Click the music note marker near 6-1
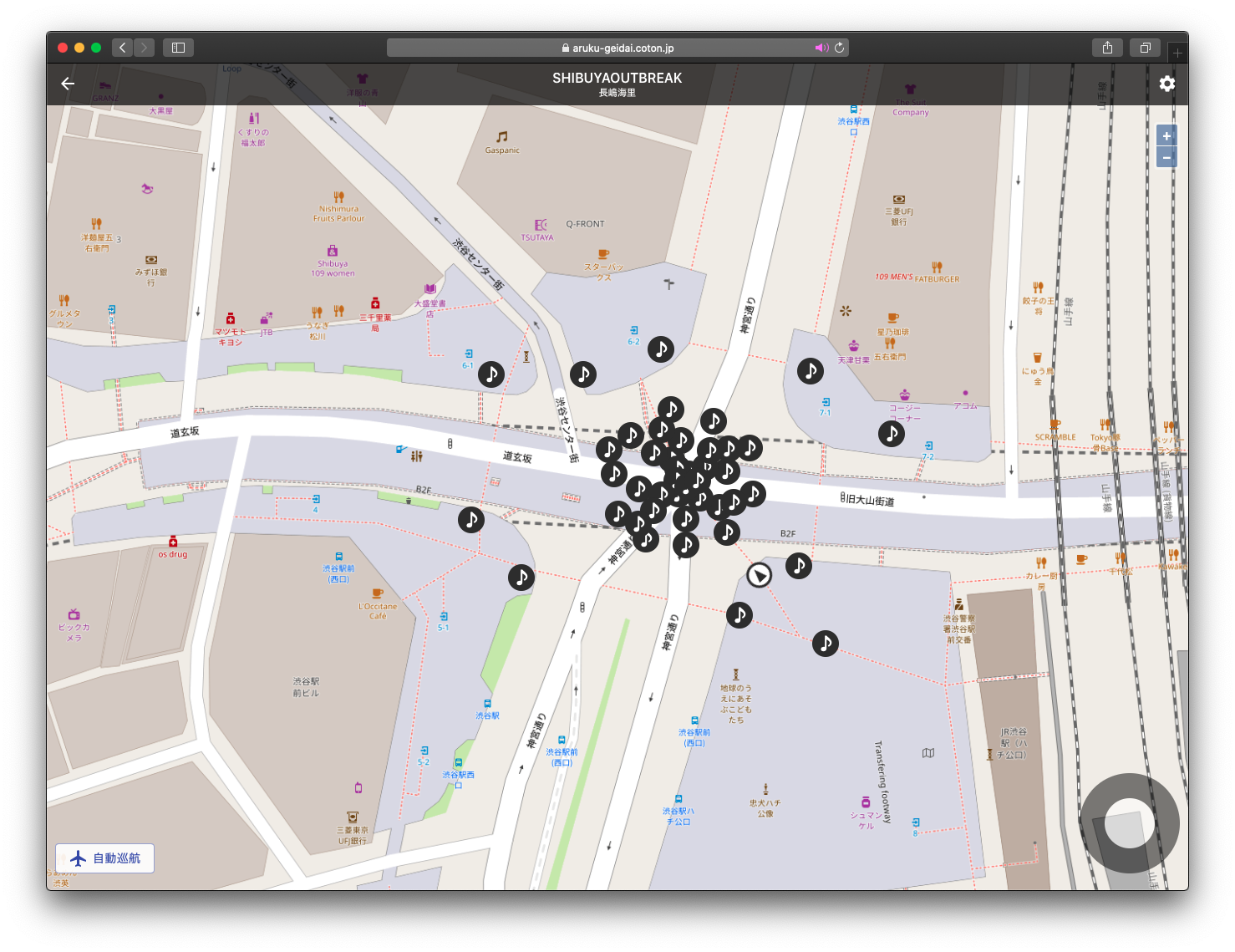This screenshot has width=1235, height=952. pyautogui.click(x=491, y=374)
